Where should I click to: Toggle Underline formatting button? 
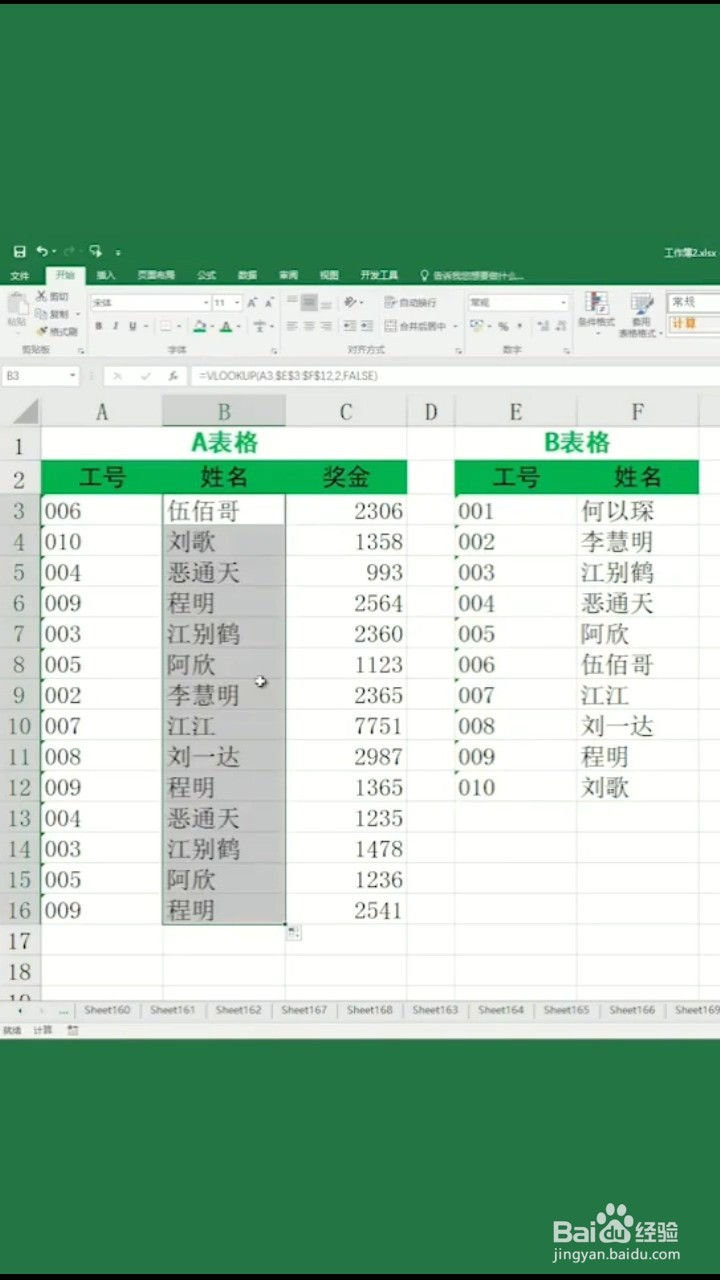[x=132, y=326]
